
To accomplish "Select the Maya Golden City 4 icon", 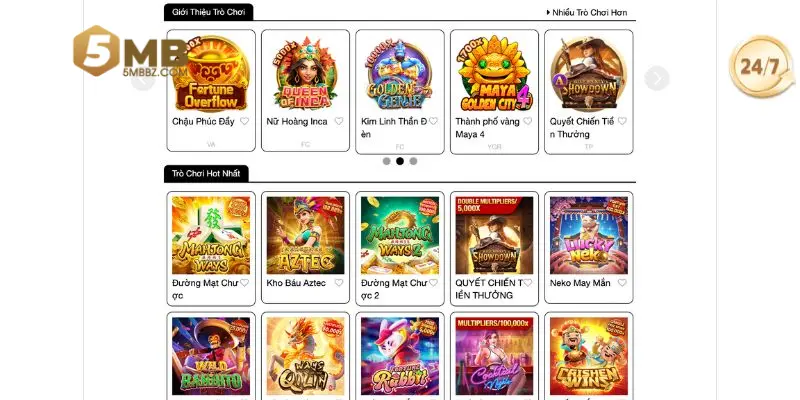I will tap(494, 73).
